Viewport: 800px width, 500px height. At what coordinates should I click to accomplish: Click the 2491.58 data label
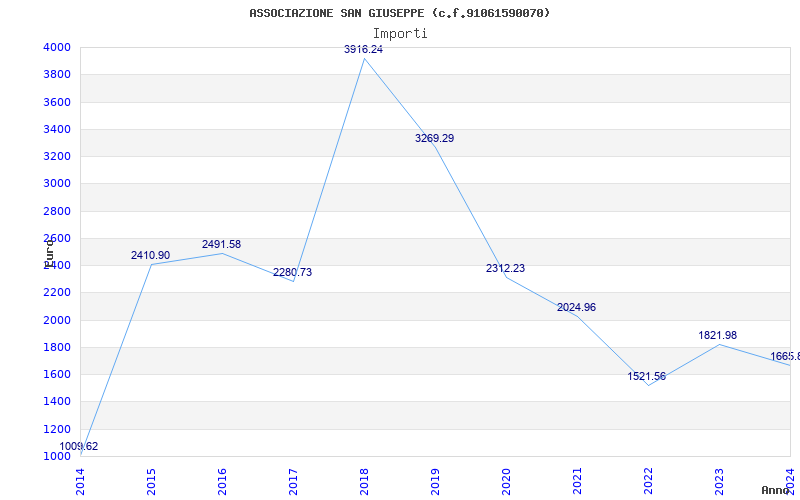221,244
